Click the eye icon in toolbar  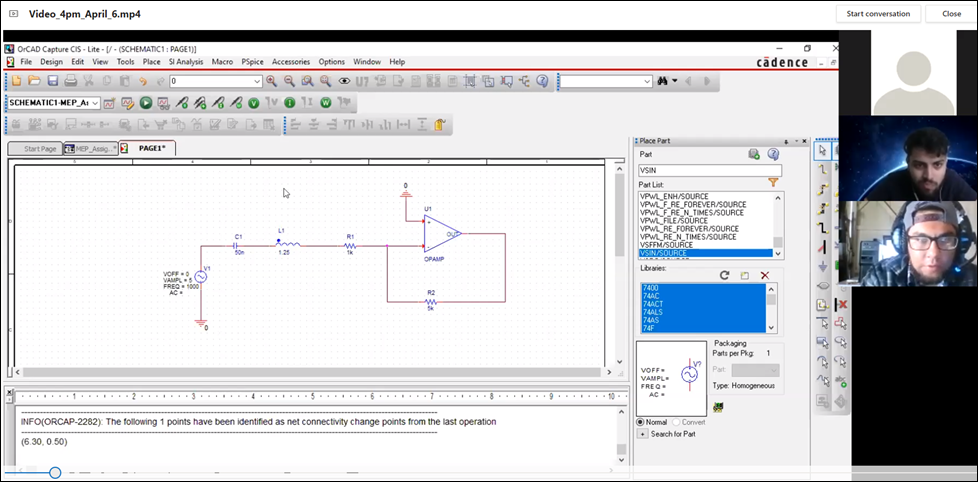[344, 81]
